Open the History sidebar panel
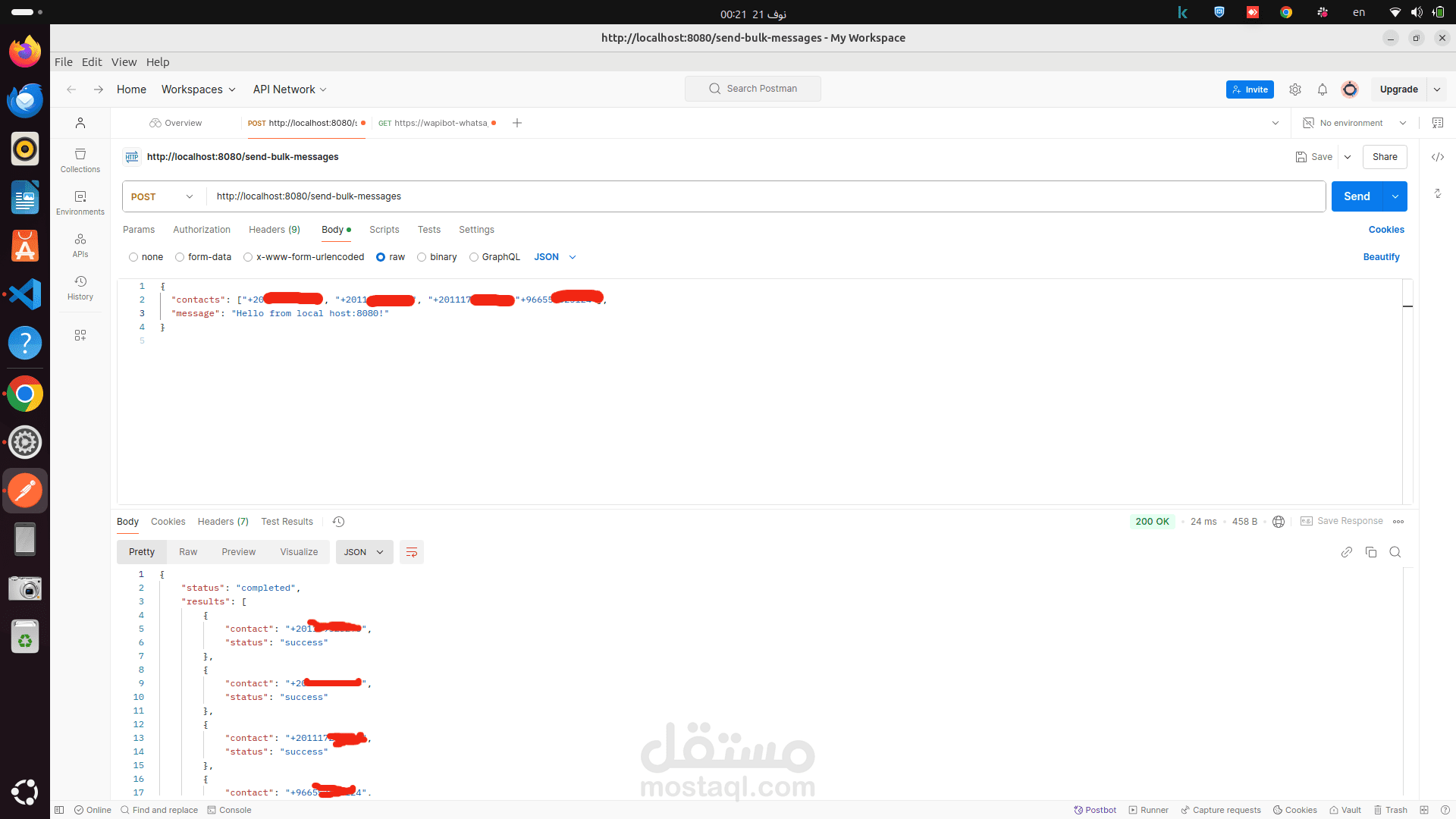 pos(80,287)
